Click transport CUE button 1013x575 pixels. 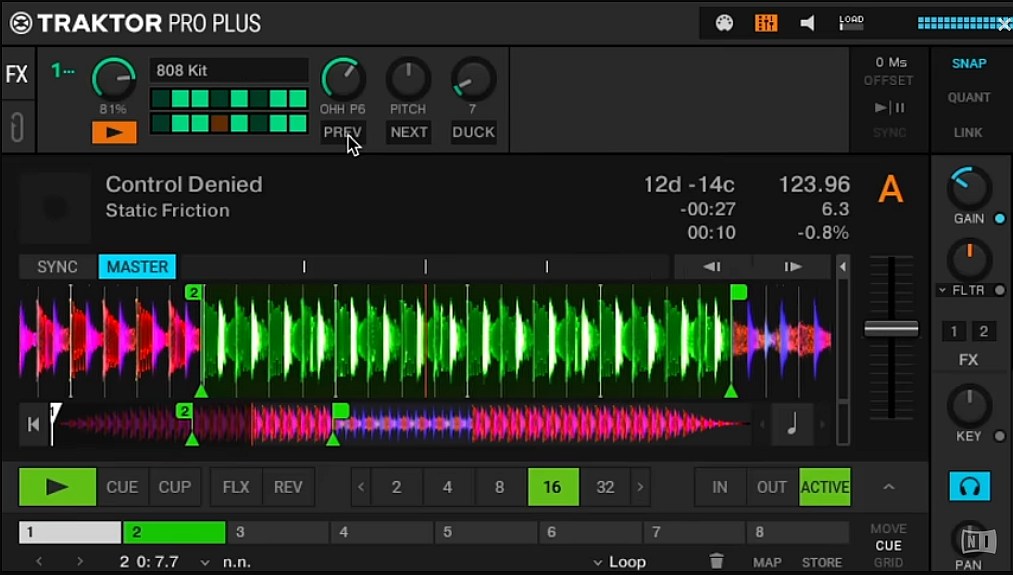(122, 486)
